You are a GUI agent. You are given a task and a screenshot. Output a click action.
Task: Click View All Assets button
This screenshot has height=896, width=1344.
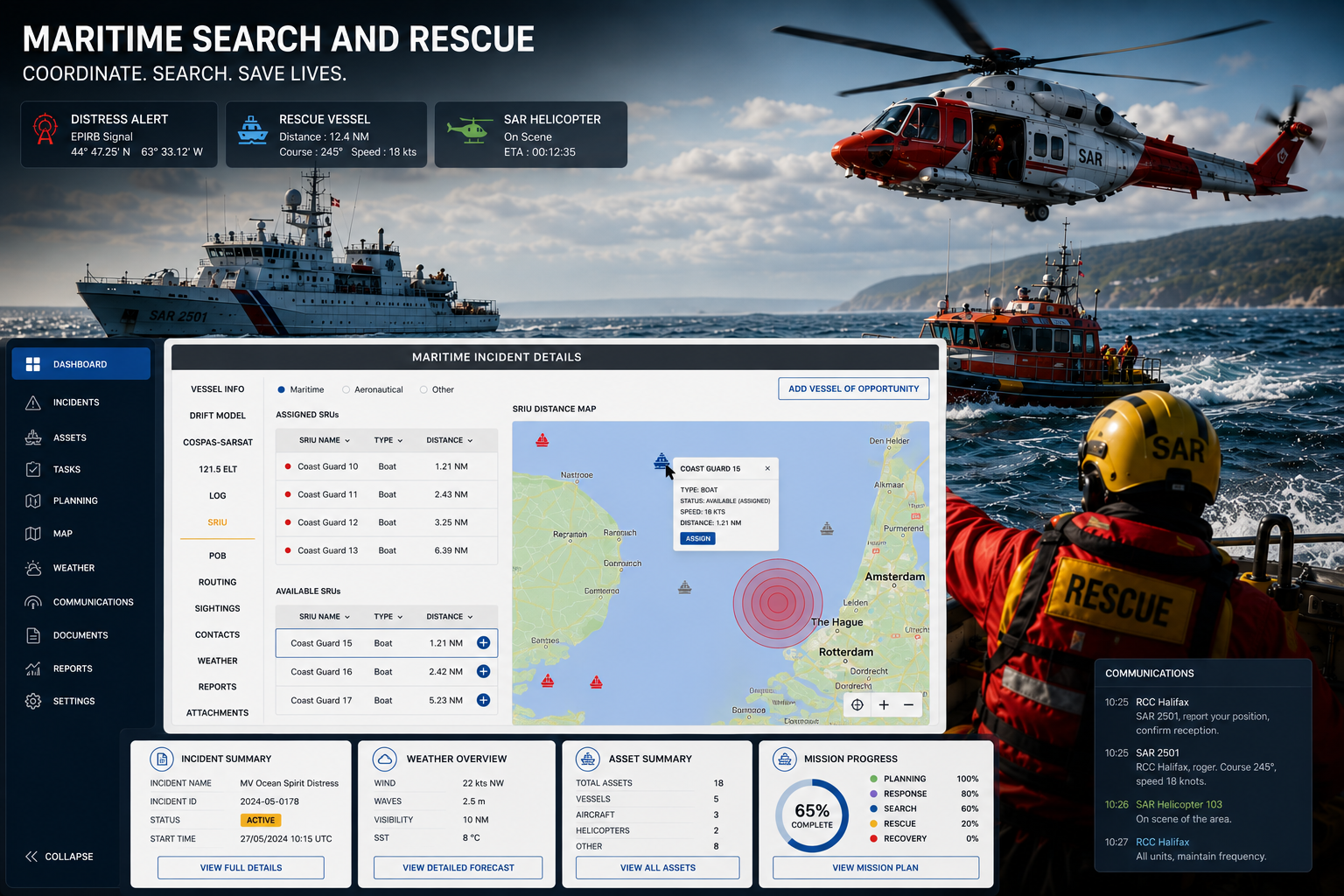(658, 868)
